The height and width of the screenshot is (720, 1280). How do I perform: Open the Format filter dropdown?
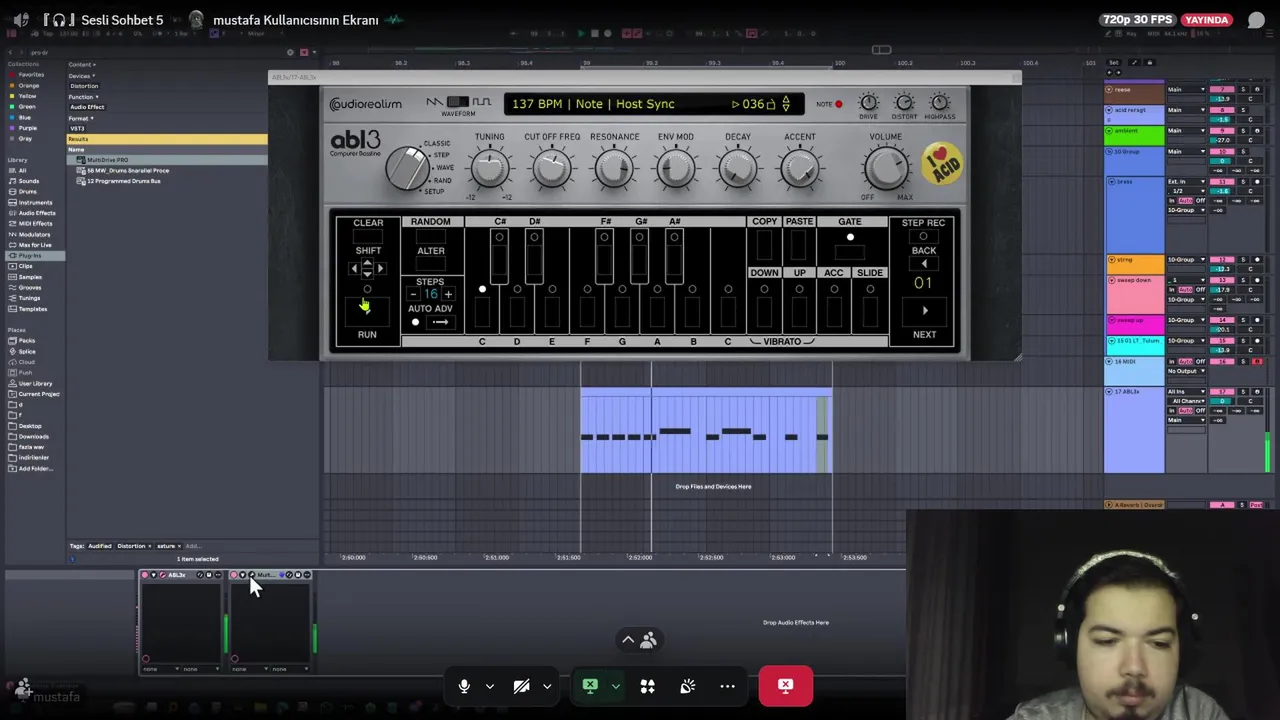(x=80, y=118)
